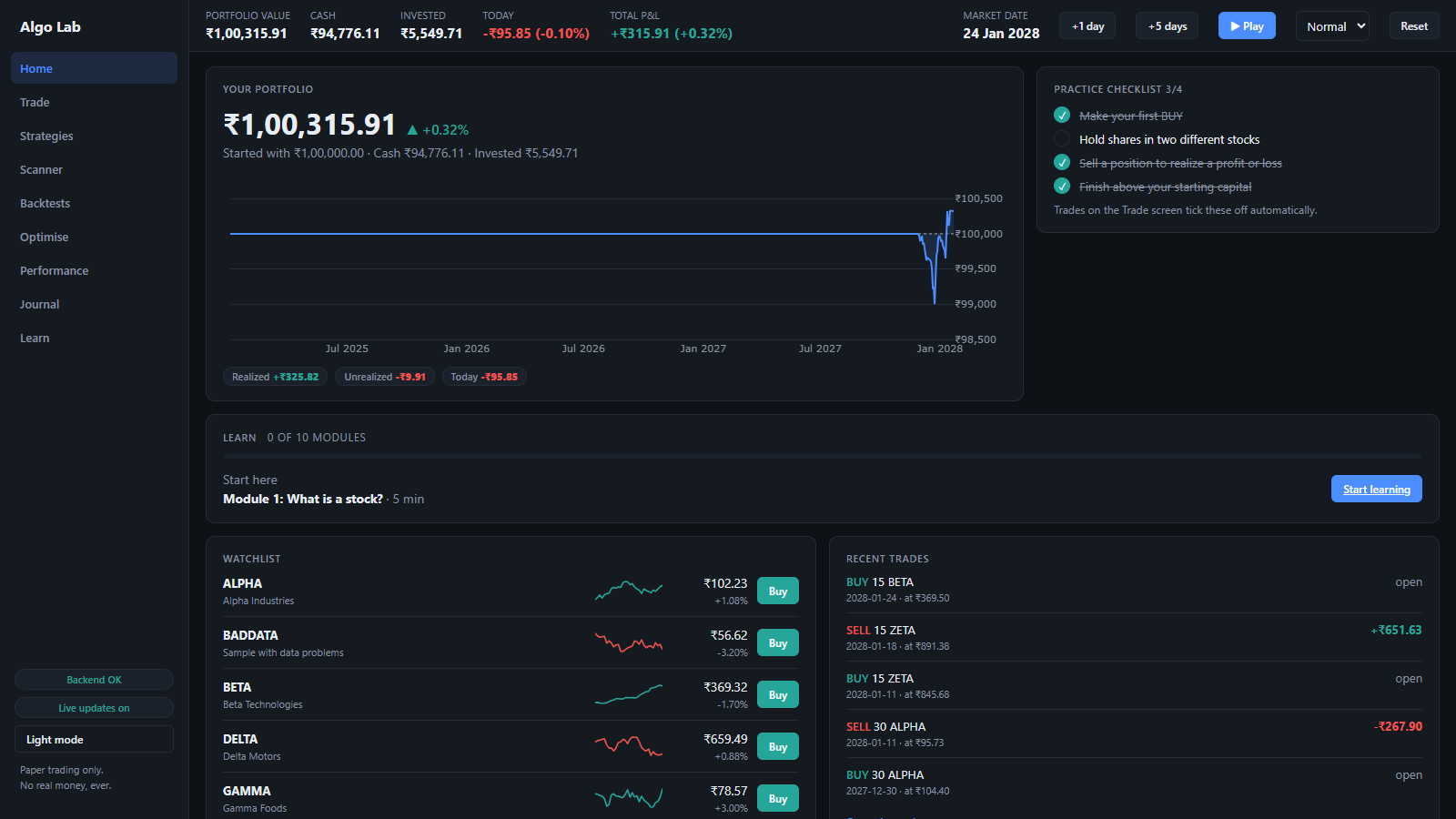Click DELTA sparkline chart in watchlist

[x=629, y=746]
